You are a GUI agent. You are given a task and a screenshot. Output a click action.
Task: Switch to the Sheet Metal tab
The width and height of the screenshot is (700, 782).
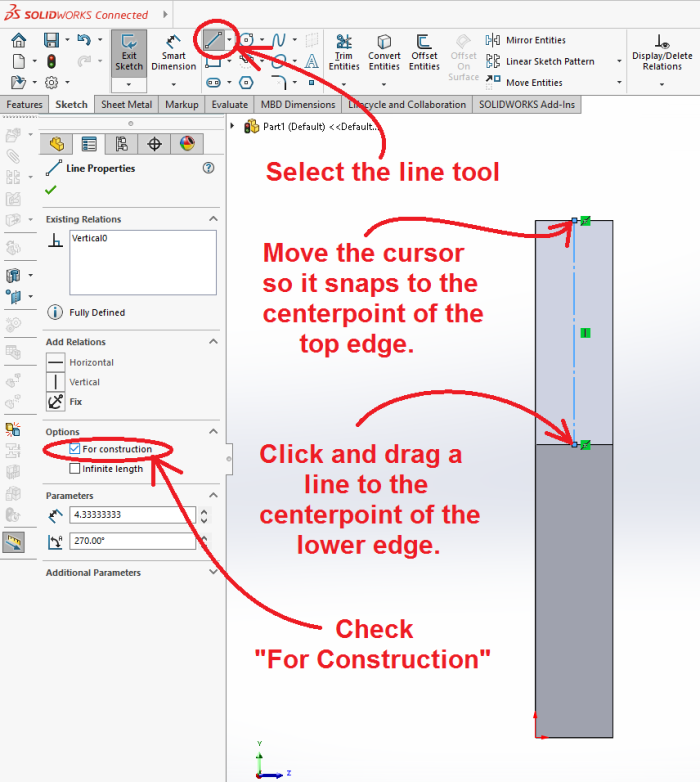[x=126, y=105]
